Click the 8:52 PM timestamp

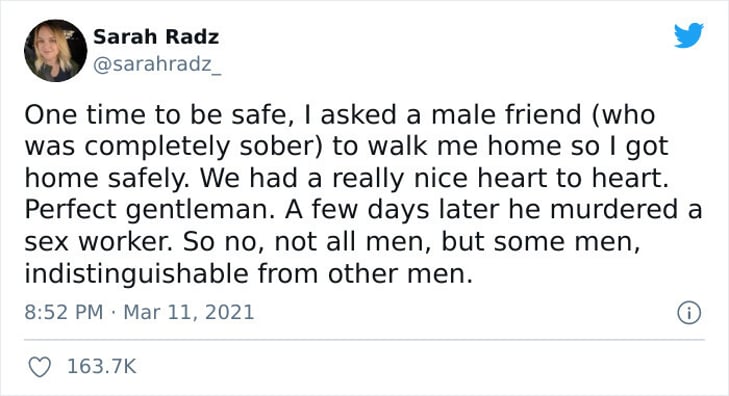coord(64,312)
